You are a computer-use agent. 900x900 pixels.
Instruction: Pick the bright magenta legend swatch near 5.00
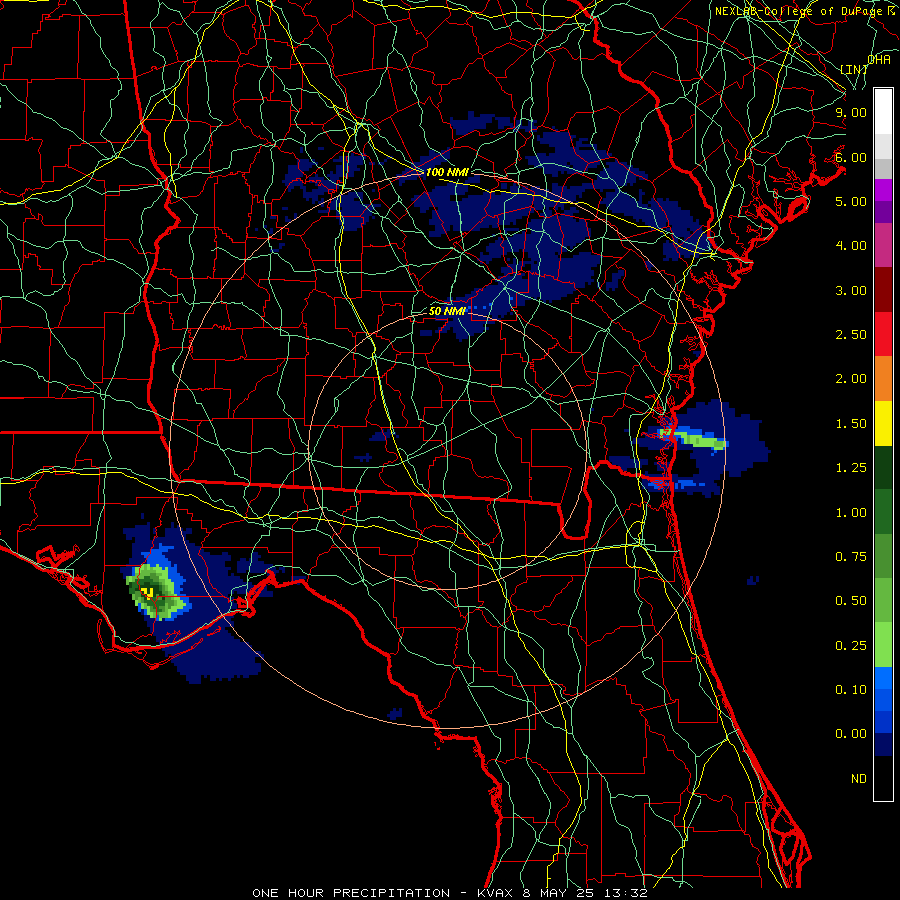(883, 190)
